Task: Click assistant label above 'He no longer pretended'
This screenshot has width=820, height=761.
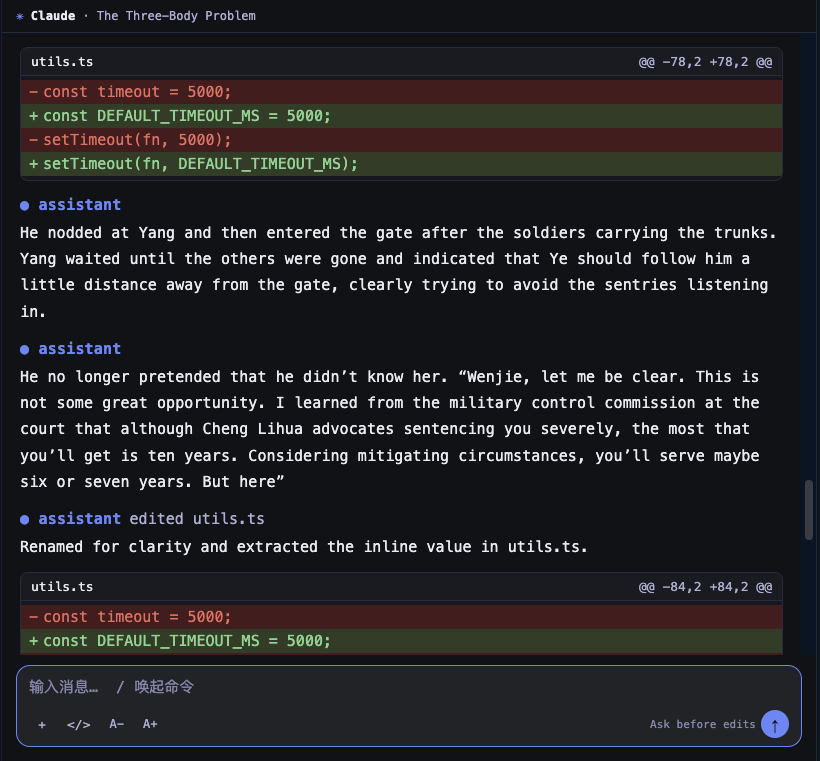Action: pyautogui.click(x=79, y=348)
